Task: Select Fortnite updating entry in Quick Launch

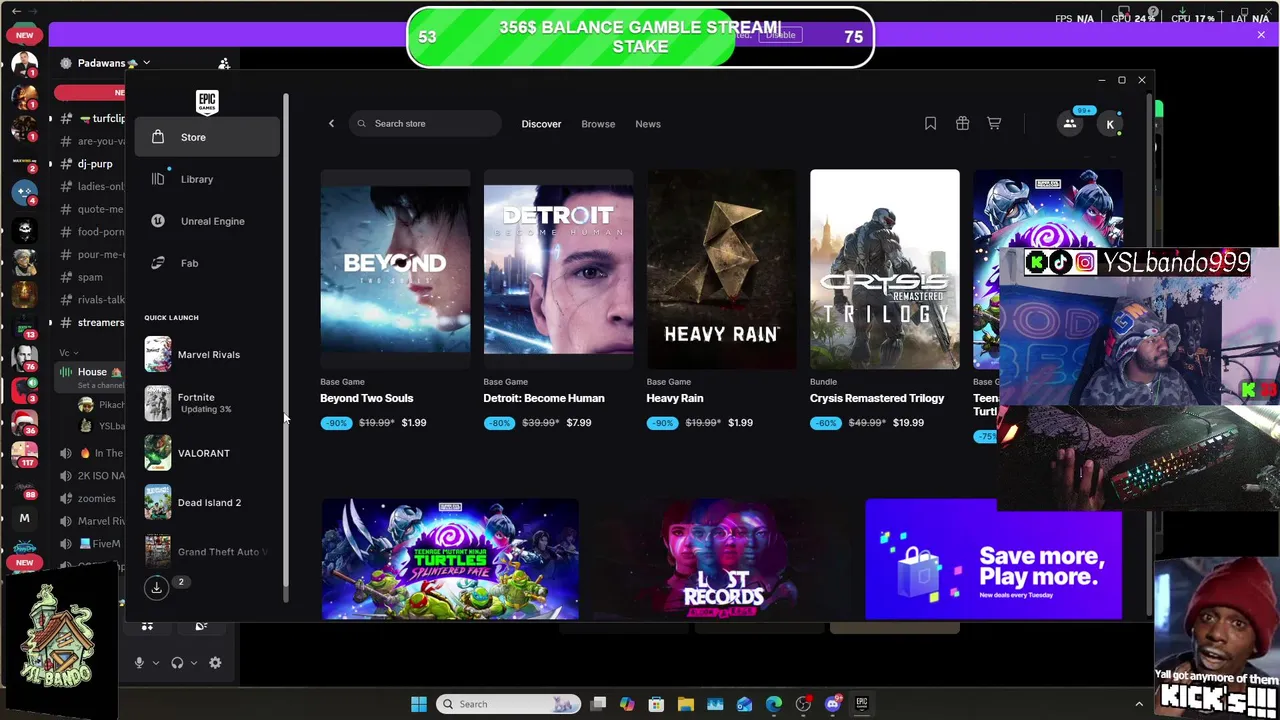Action: point(207,403)
